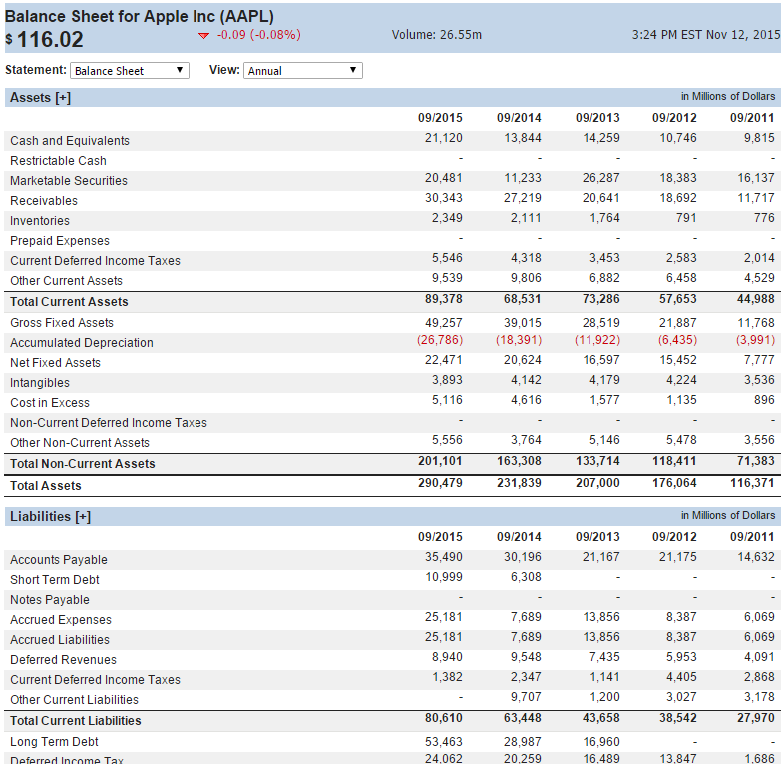Click the 09/2015 column header in Assets table
The width and height of the screenshot is (782, 764).
(x=440, y=118)
